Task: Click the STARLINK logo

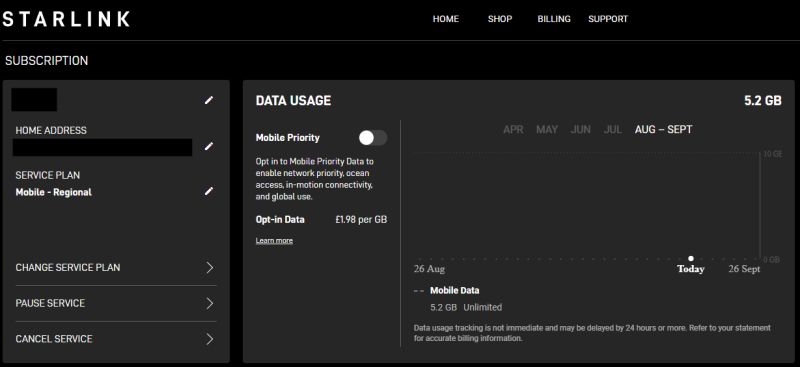Action: pos(66,19)
